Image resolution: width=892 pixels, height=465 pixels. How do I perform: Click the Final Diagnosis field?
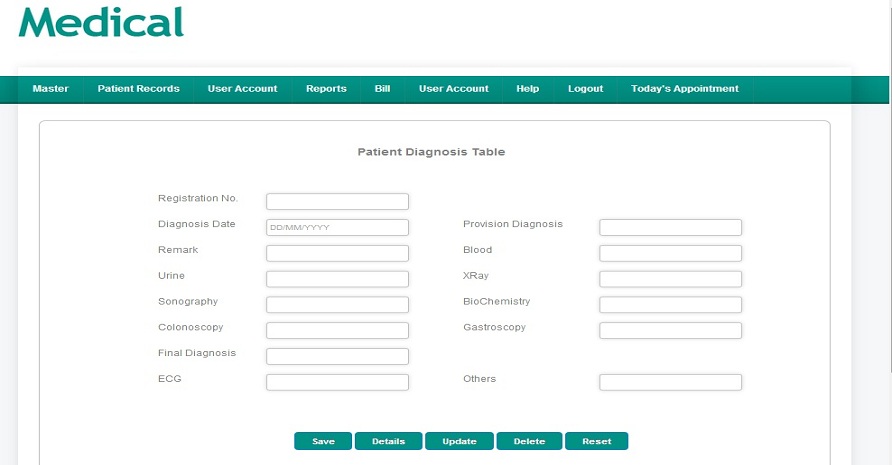(337, 356)
